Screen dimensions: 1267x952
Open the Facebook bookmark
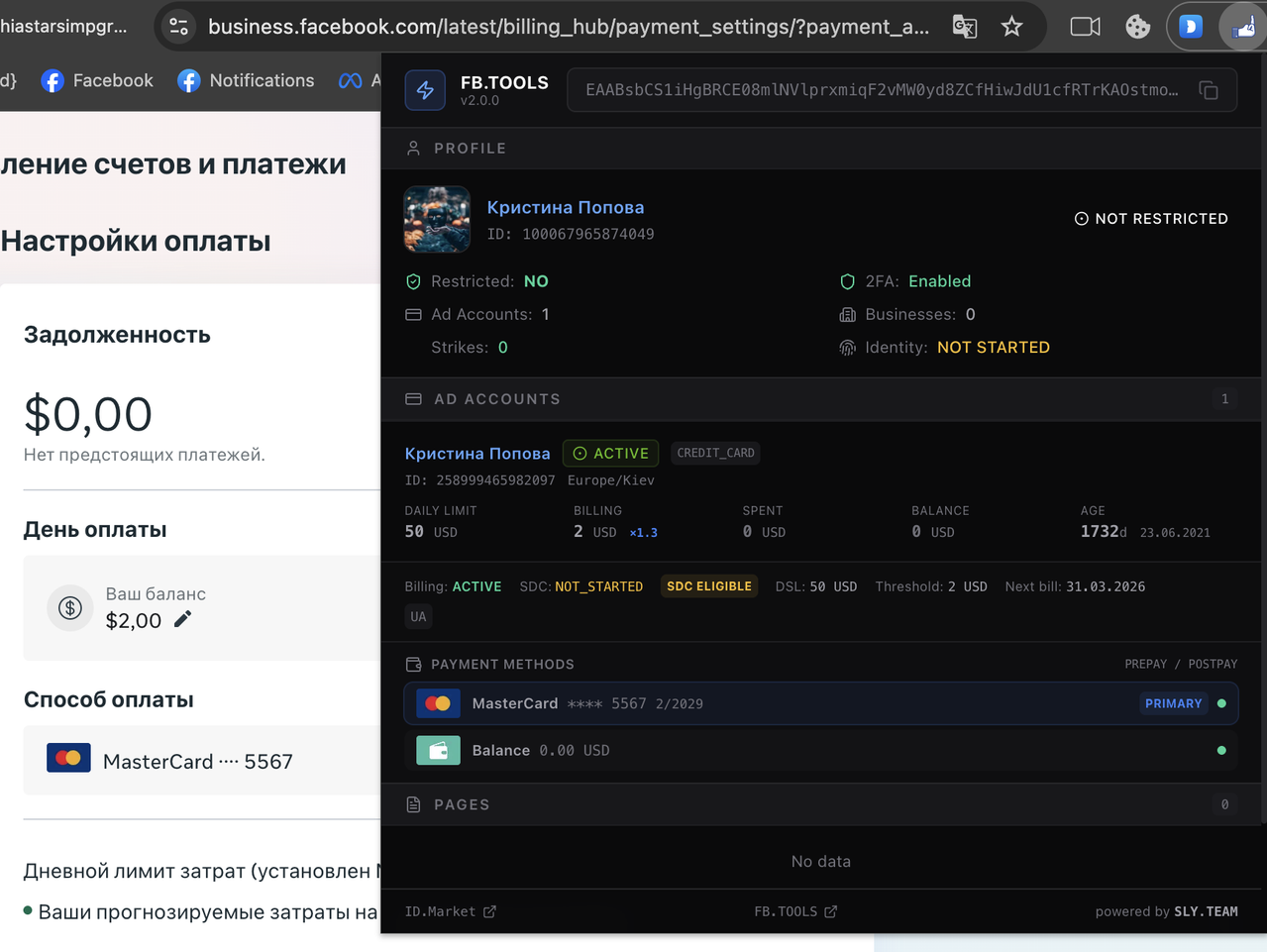97,80
